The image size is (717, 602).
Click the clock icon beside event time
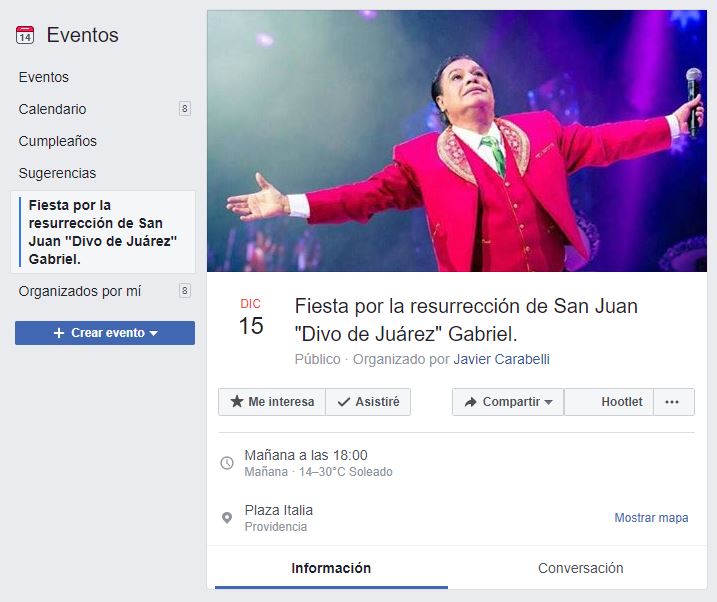[x=227, y=463]
